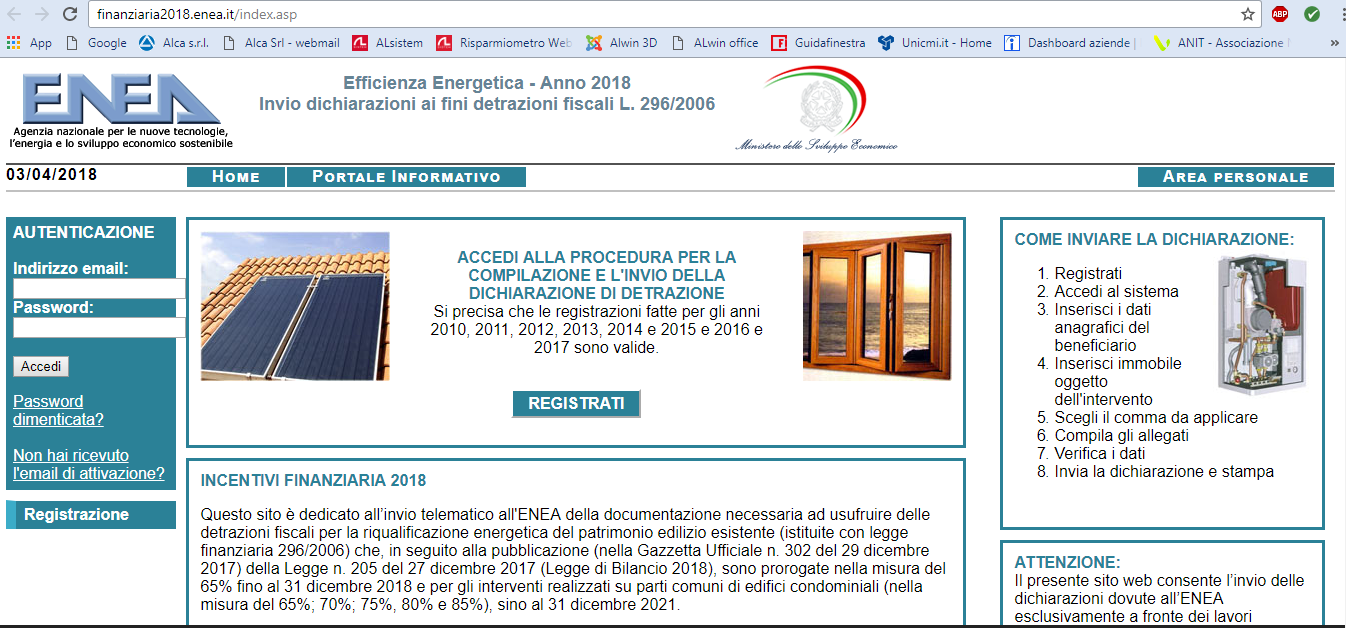1346x628 pixels.
Task: Open the Google bookmark
Action: 96,43
